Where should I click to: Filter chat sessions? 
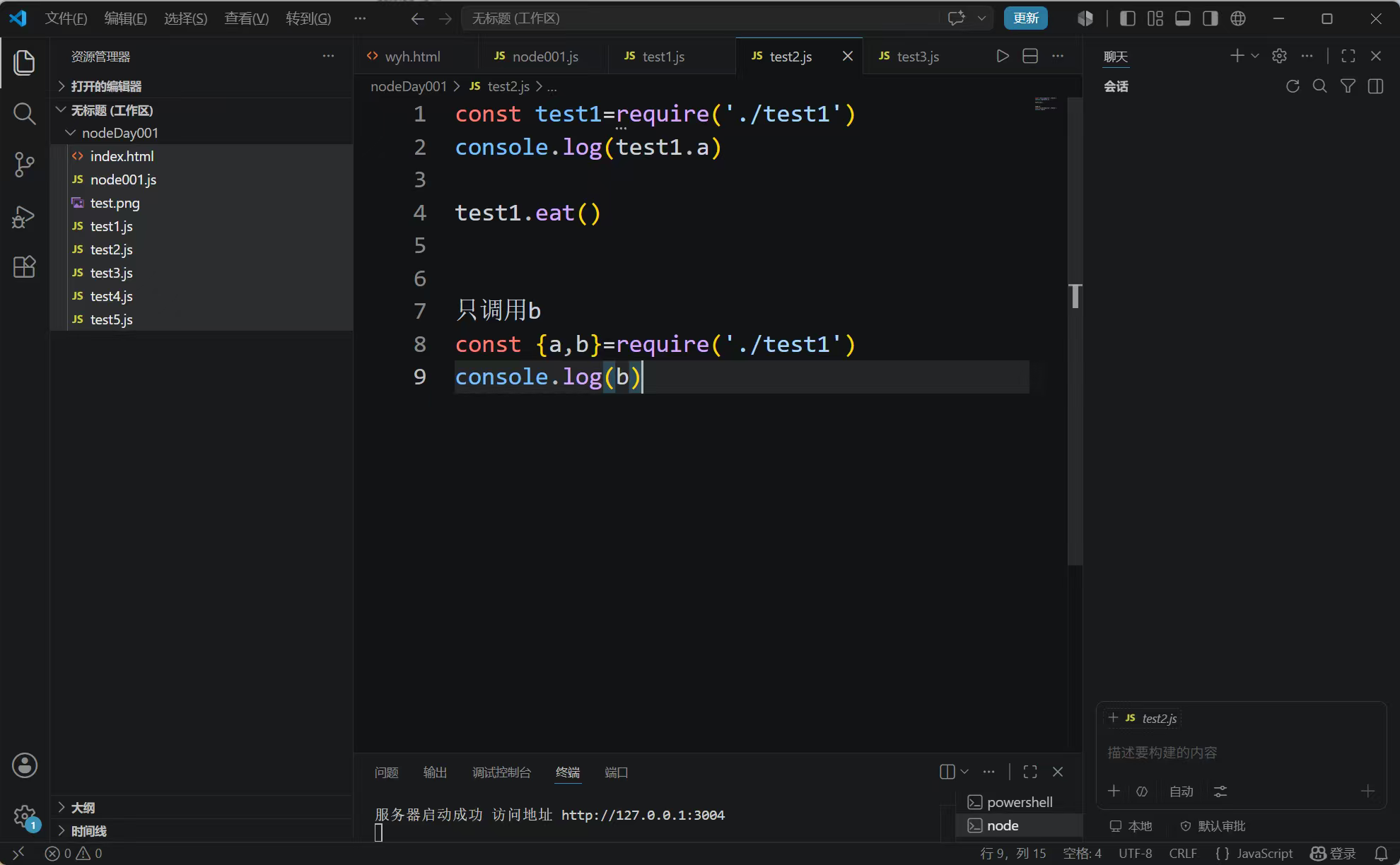pyautogui.click(x=1348, y=86)
